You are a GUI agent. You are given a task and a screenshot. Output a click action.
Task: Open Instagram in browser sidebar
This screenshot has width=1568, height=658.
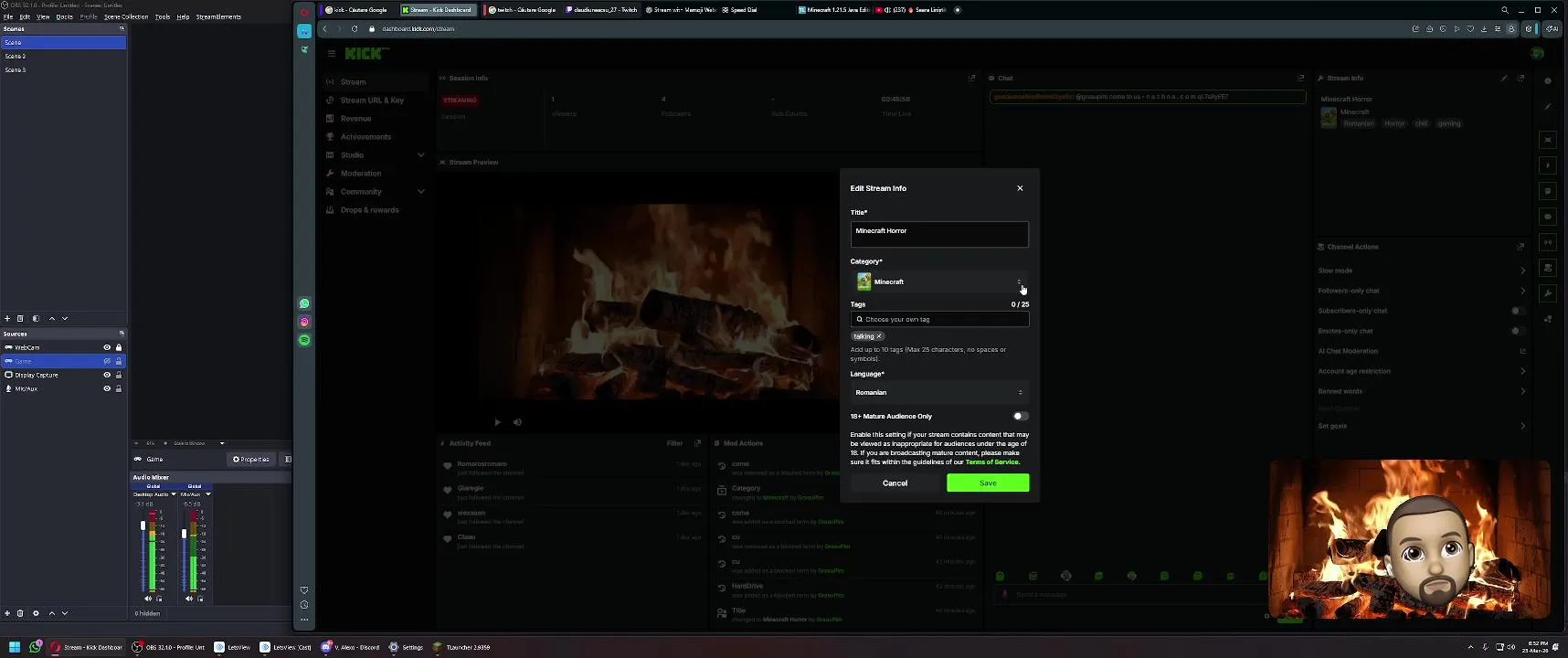[304, 322]
